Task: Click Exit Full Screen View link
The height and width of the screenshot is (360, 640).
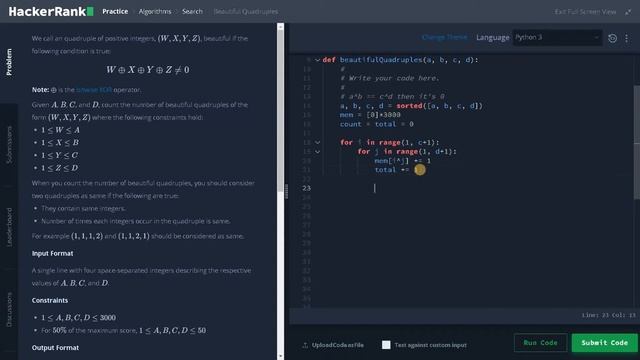Action: click(585, 12)
